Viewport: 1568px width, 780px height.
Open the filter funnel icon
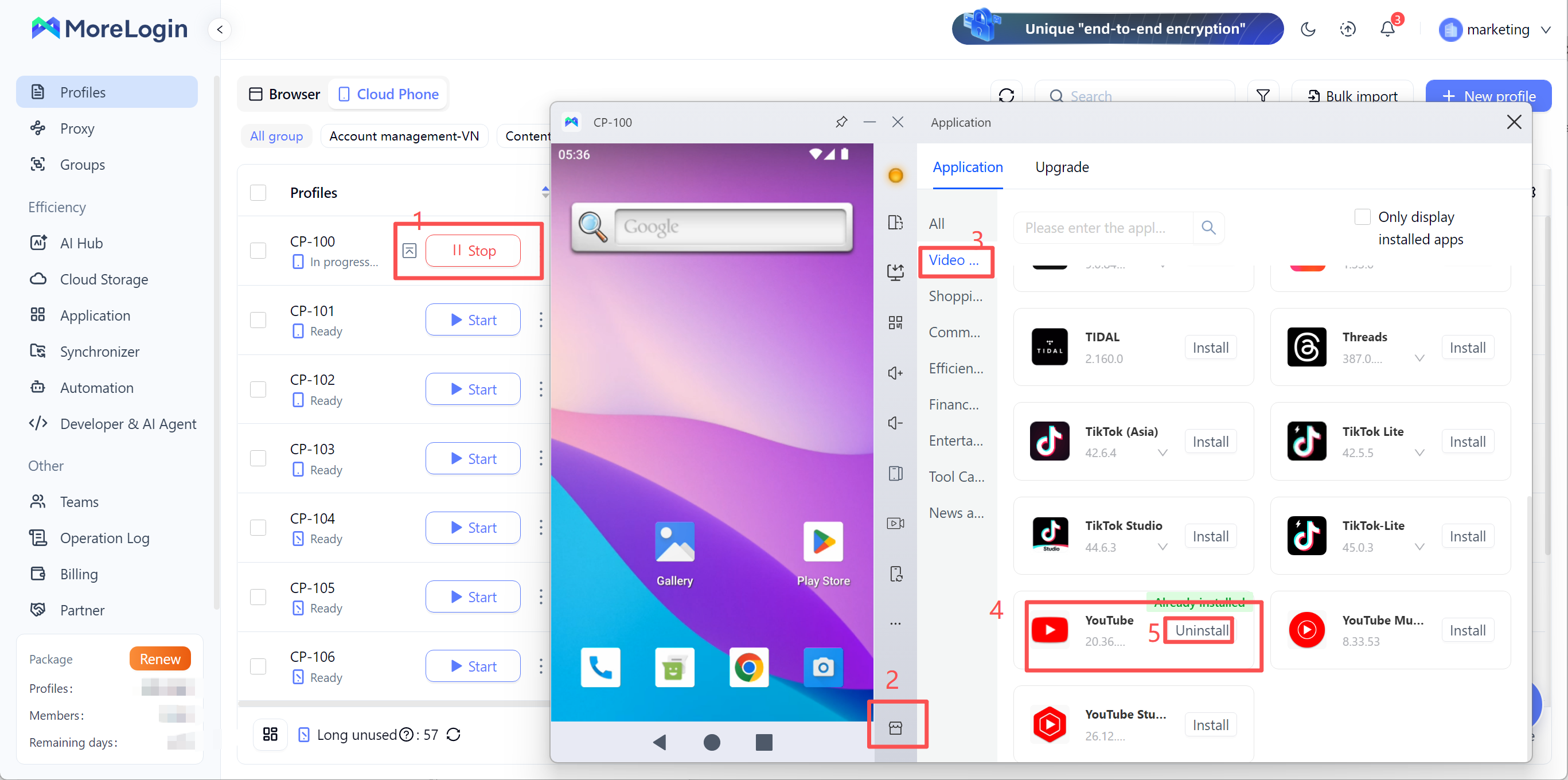(x=1262, y=96)
